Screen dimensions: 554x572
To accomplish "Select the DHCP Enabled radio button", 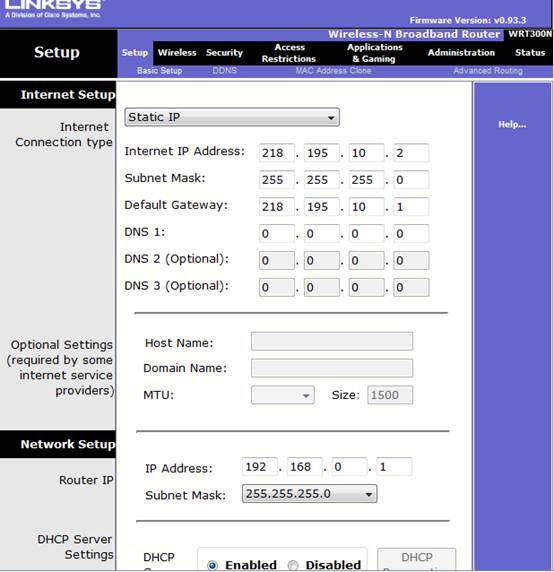I will [x=212, y=565].
